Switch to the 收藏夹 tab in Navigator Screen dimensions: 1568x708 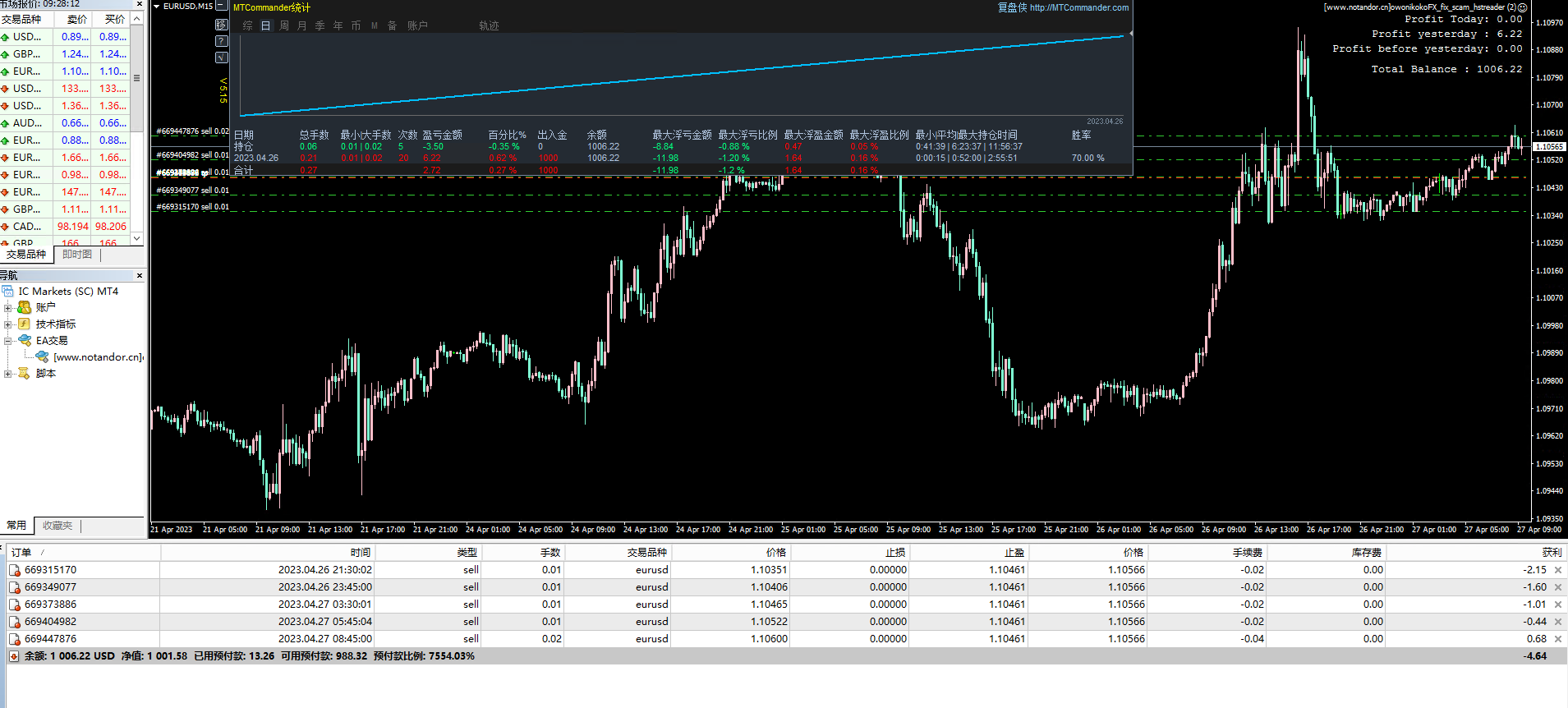tap(57, 526)
